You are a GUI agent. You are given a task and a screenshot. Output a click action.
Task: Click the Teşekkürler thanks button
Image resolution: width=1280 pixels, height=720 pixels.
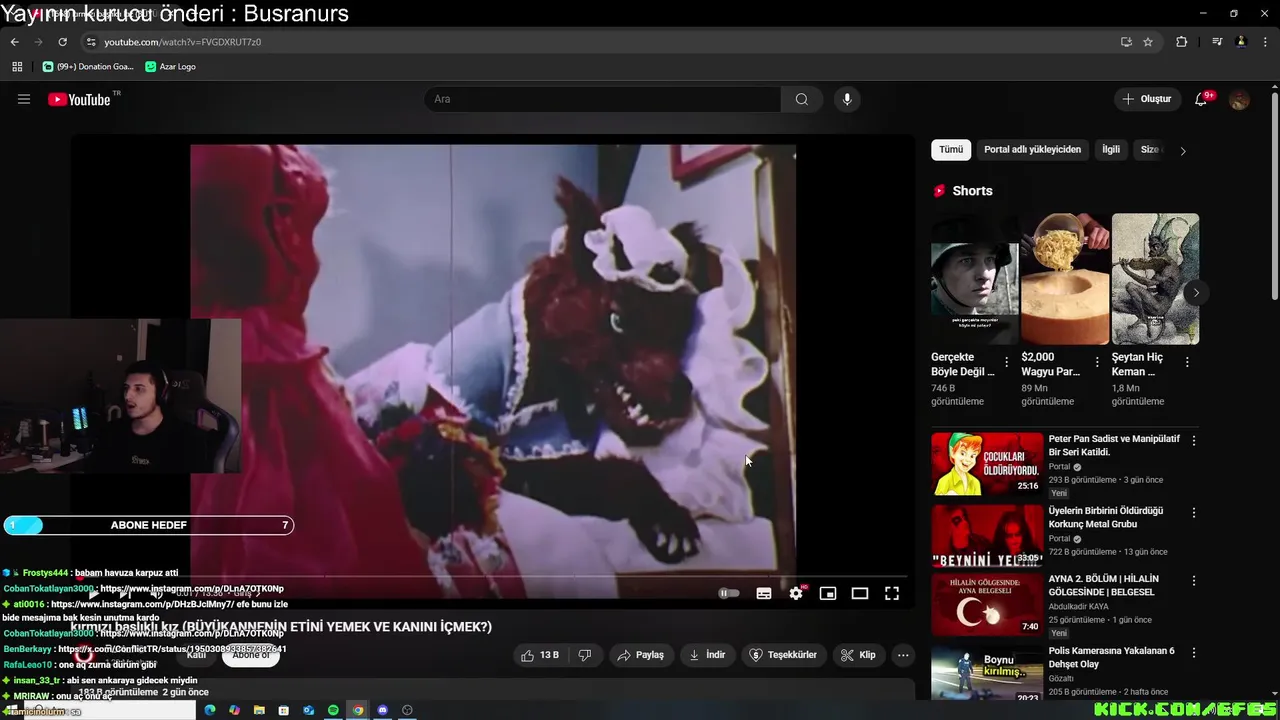[784, 655]
